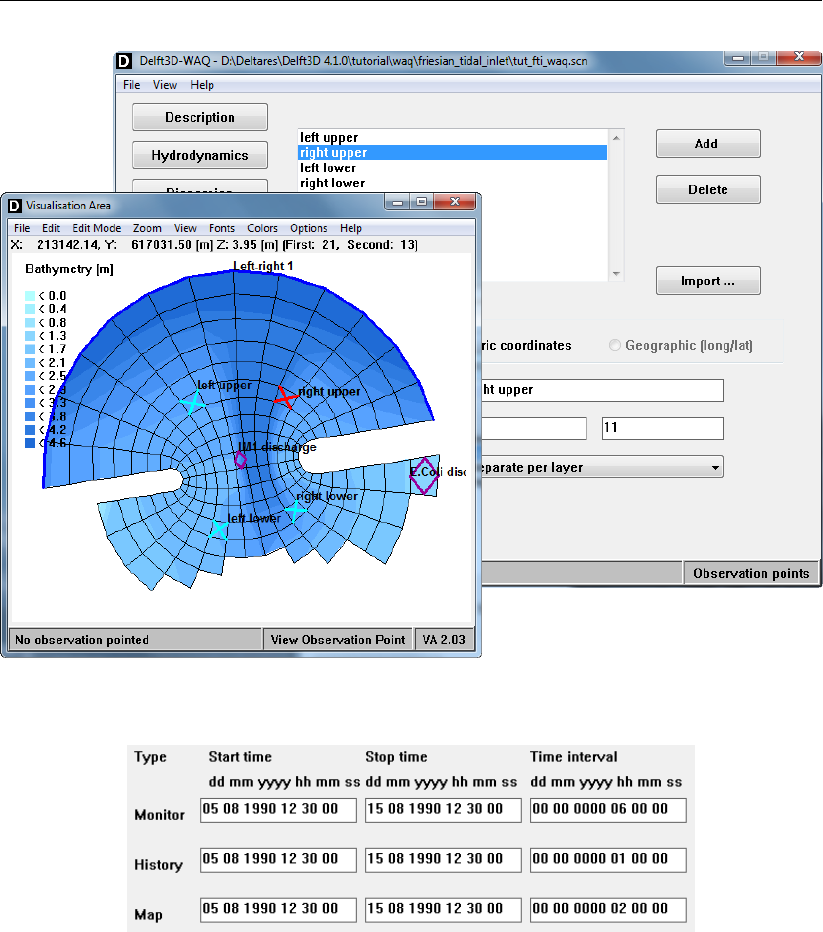This screenshot has width=823, height=932.
Task: Select the Geographic (long/lat) radio button
Action: point(615,345)
